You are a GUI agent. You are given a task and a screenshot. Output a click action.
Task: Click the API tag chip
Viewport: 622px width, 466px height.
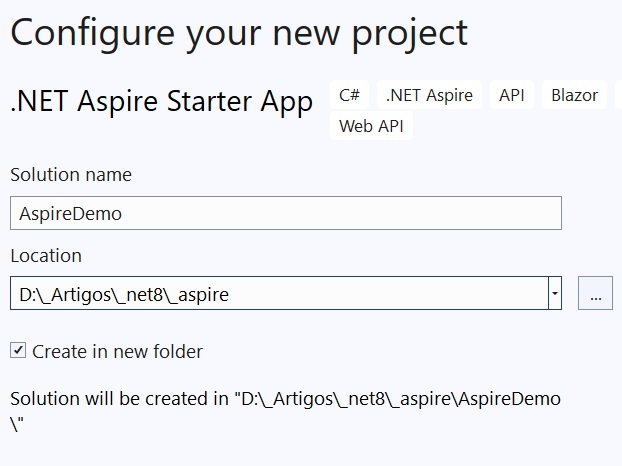click(512, 95)
